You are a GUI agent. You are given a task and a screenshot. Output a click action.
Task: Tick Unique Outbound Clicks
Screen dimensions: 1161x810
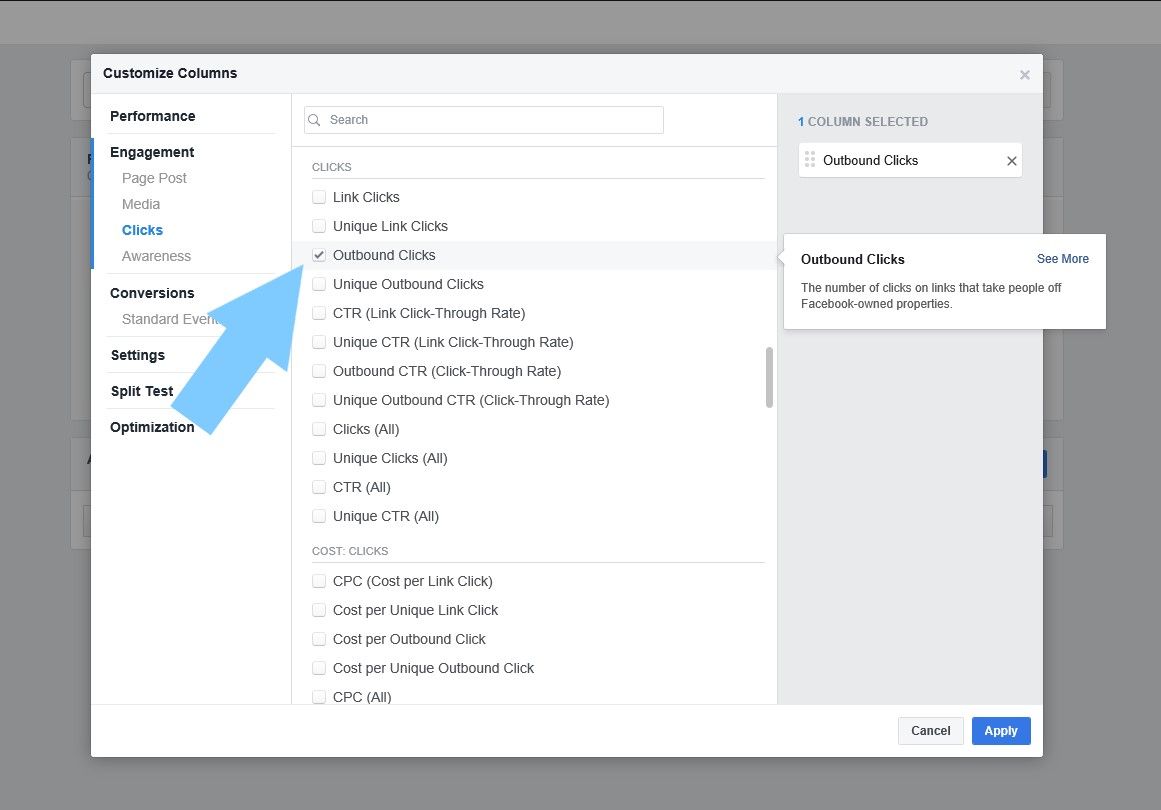(319, 284)
